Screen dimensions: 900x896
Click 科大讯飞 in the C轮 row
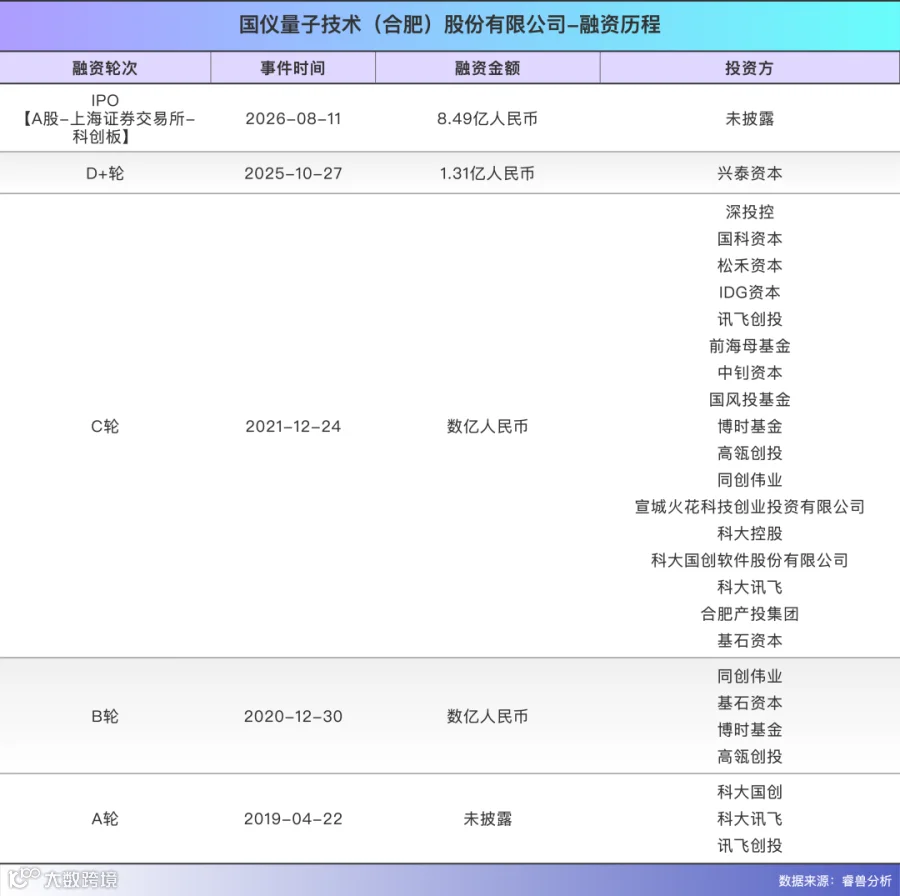click(x=750, y=587)
